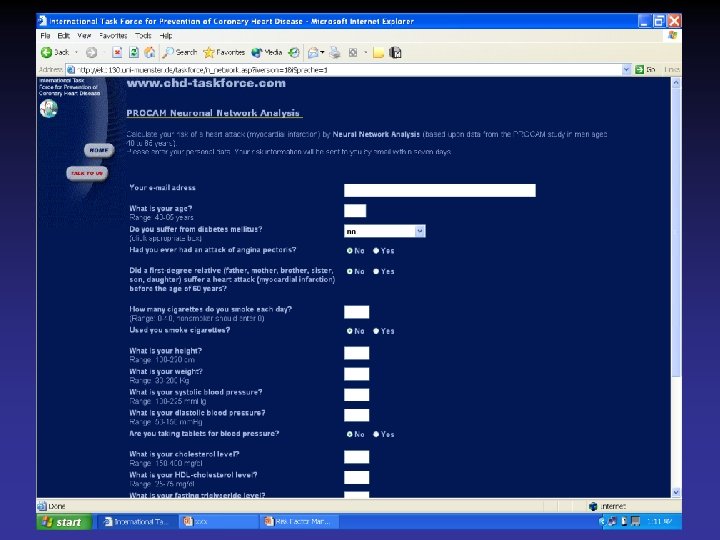Click the cholesterol level input field
Image resolution: width=720 pixels, height=540 pixels.
click(356, 456)
